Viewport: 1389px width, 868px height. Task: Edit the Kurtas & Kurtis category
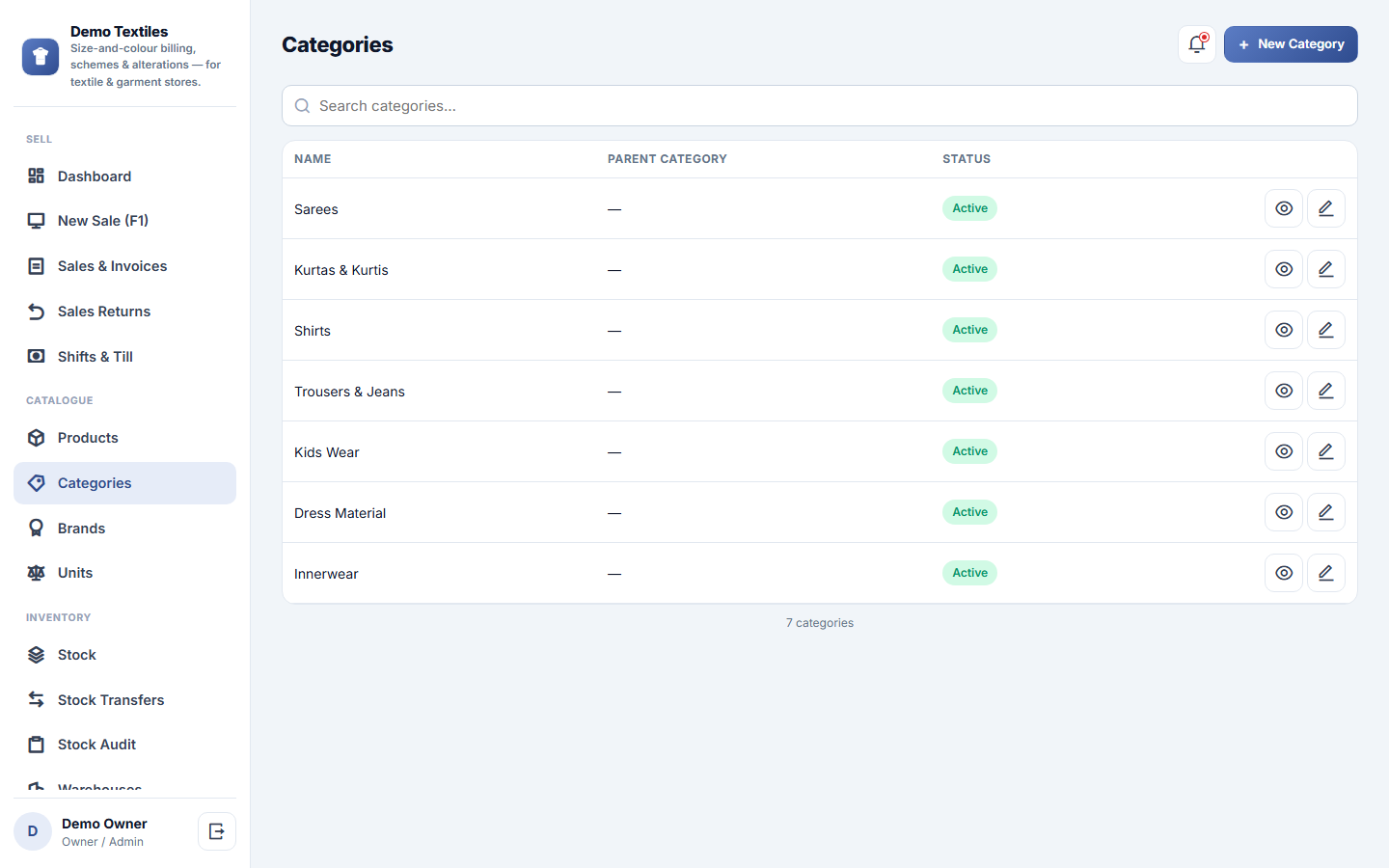1326,269
